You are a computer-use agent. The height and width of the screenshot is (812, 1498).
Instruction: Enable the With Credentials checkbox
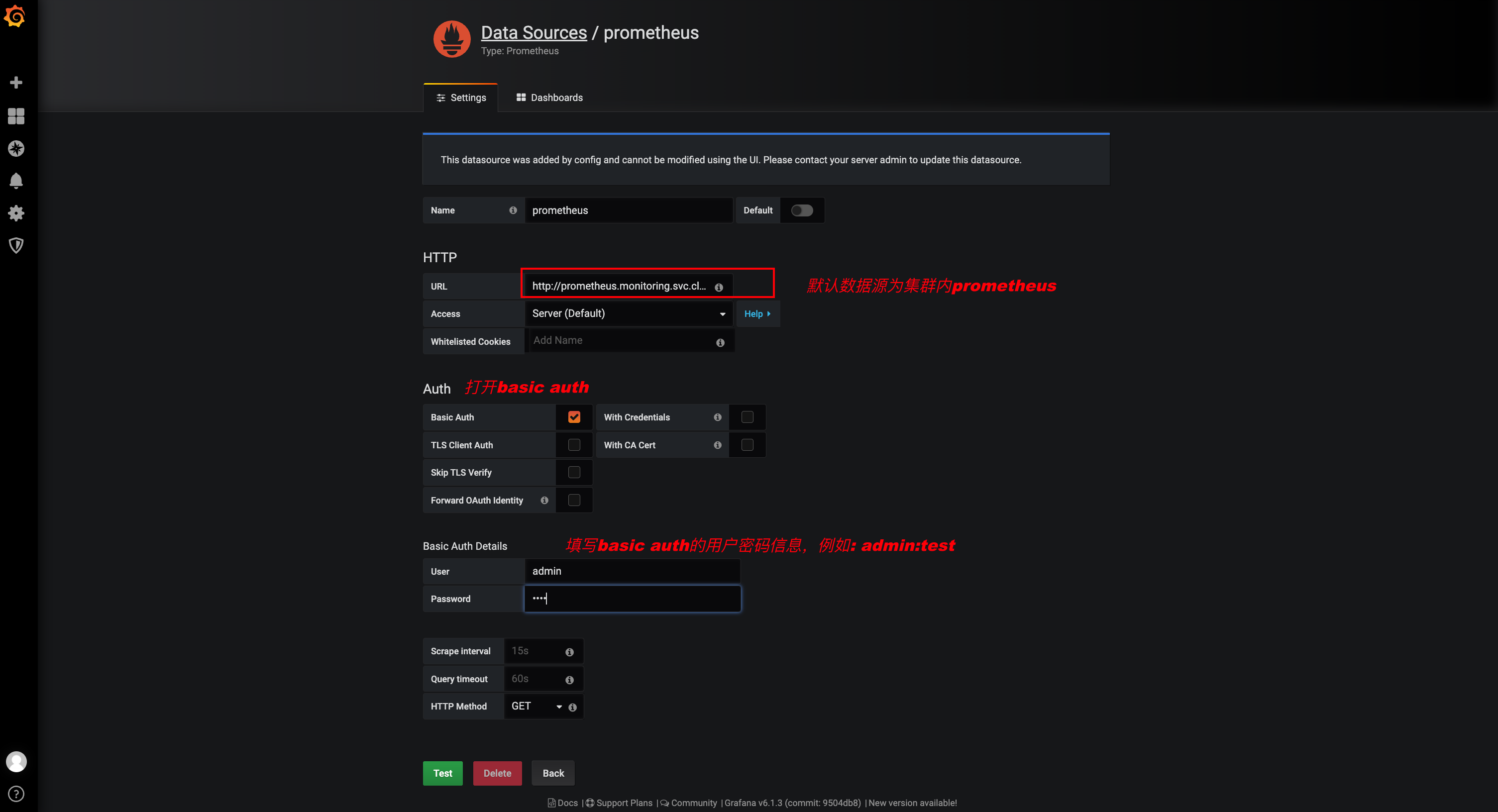pyautogui.click(x=747, y=417)
